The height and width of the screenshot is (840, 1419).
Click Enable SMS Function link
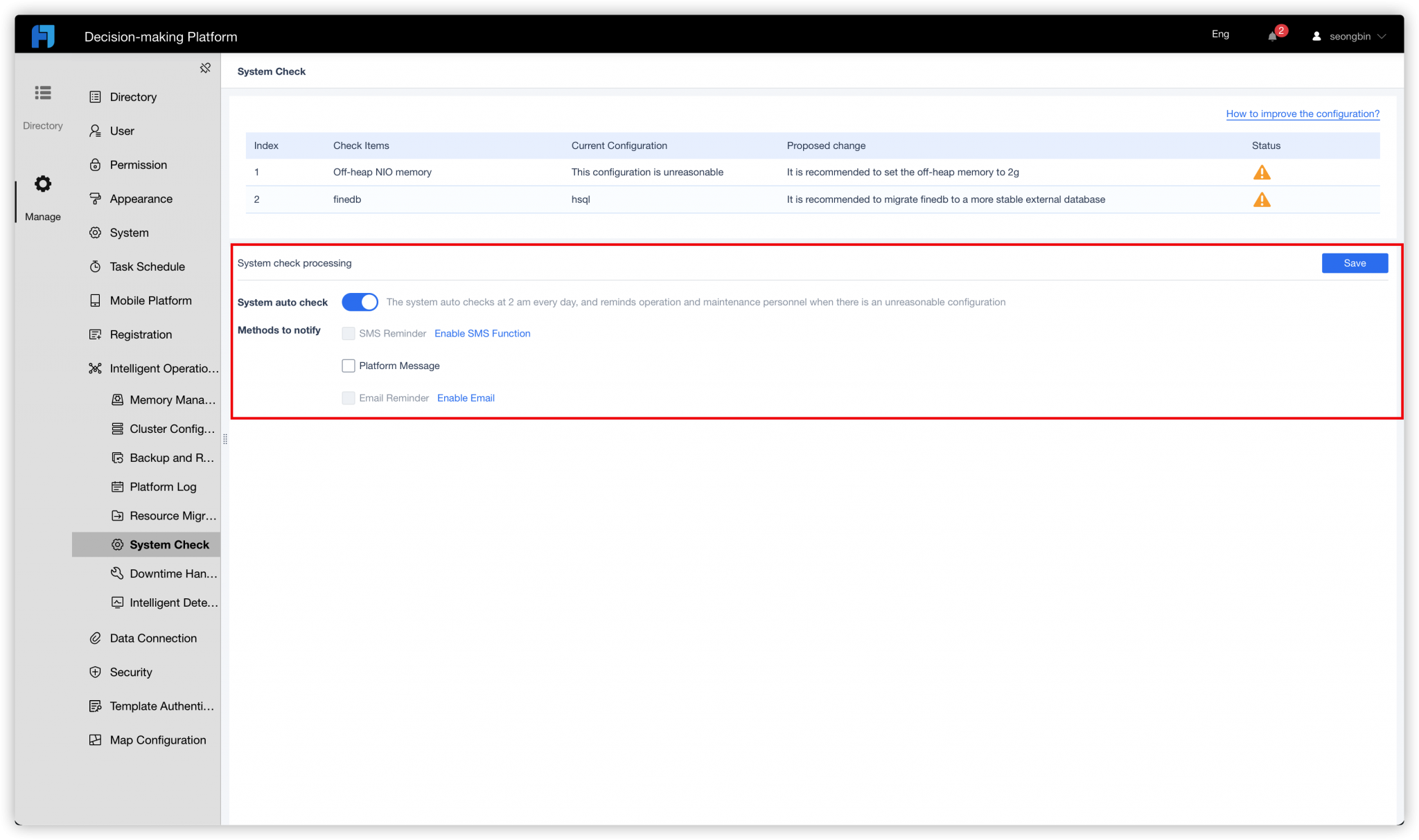(482, 333)
